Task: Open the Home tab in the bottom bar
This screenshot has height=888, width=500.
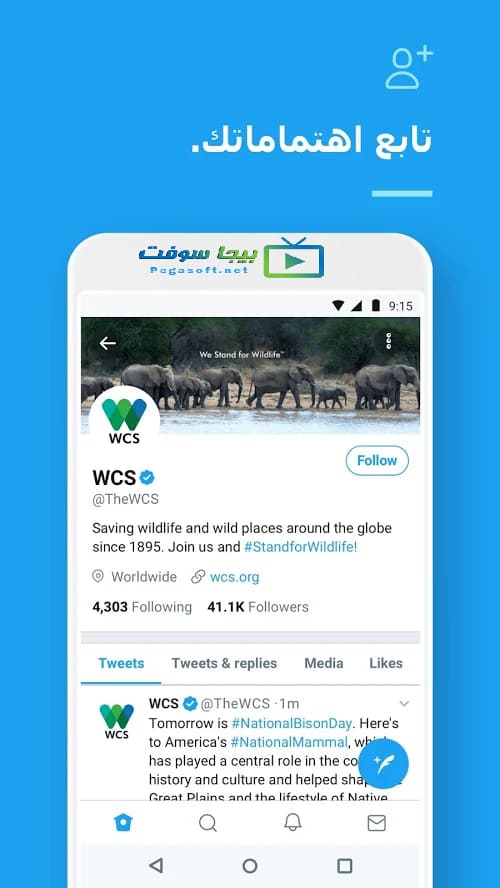Action: tap(123, 823)
